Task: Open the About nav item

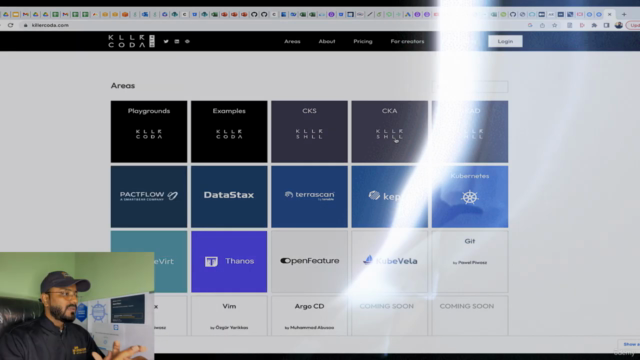Action: 327,41
